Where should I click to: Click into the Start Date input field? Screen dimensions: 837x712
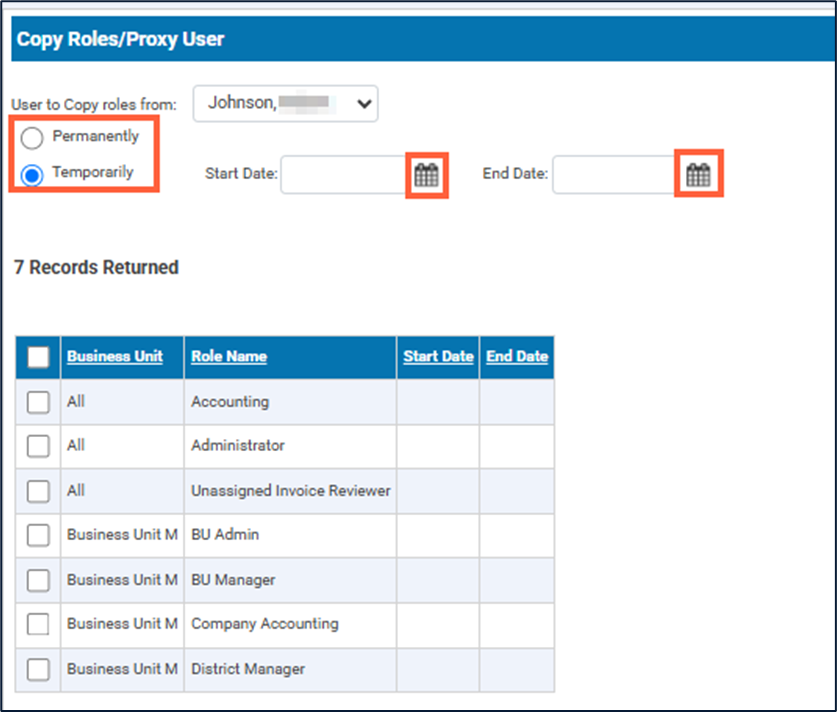tap(343, 175)
